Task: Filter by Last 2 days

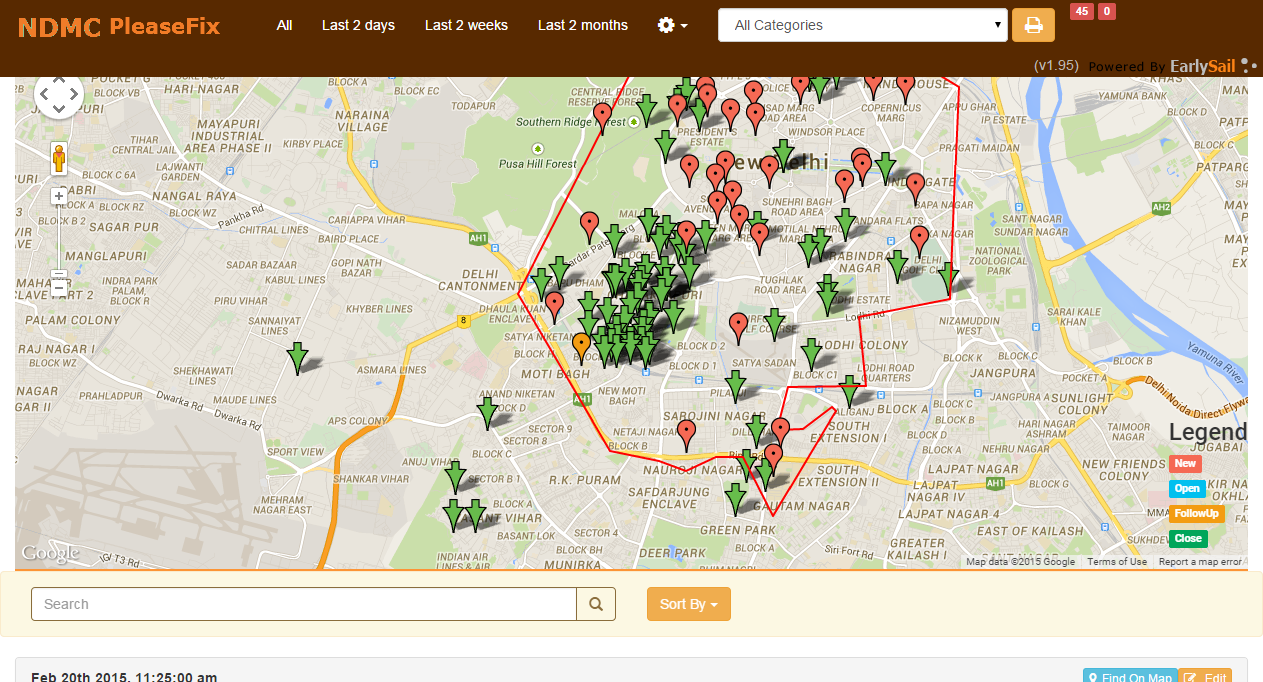Action: click(x=358, y=25)
